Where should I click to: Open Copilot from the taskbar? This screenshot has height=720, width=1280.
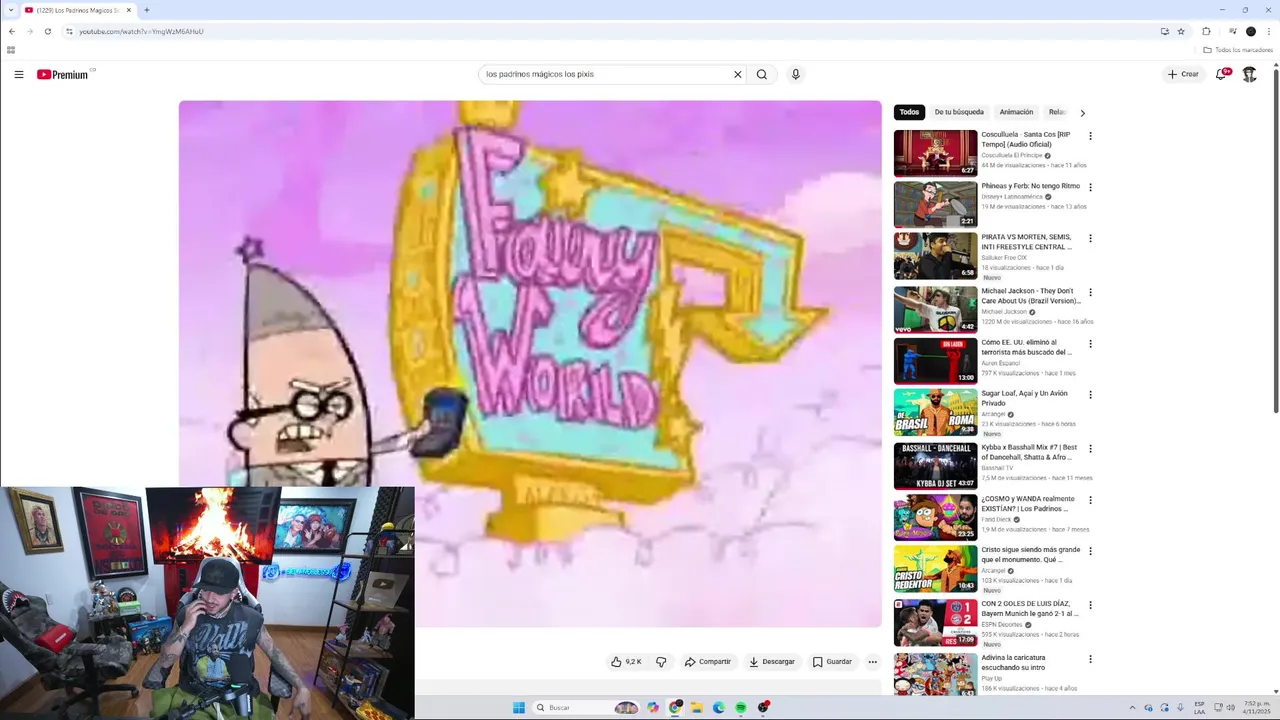click(653, 707)
